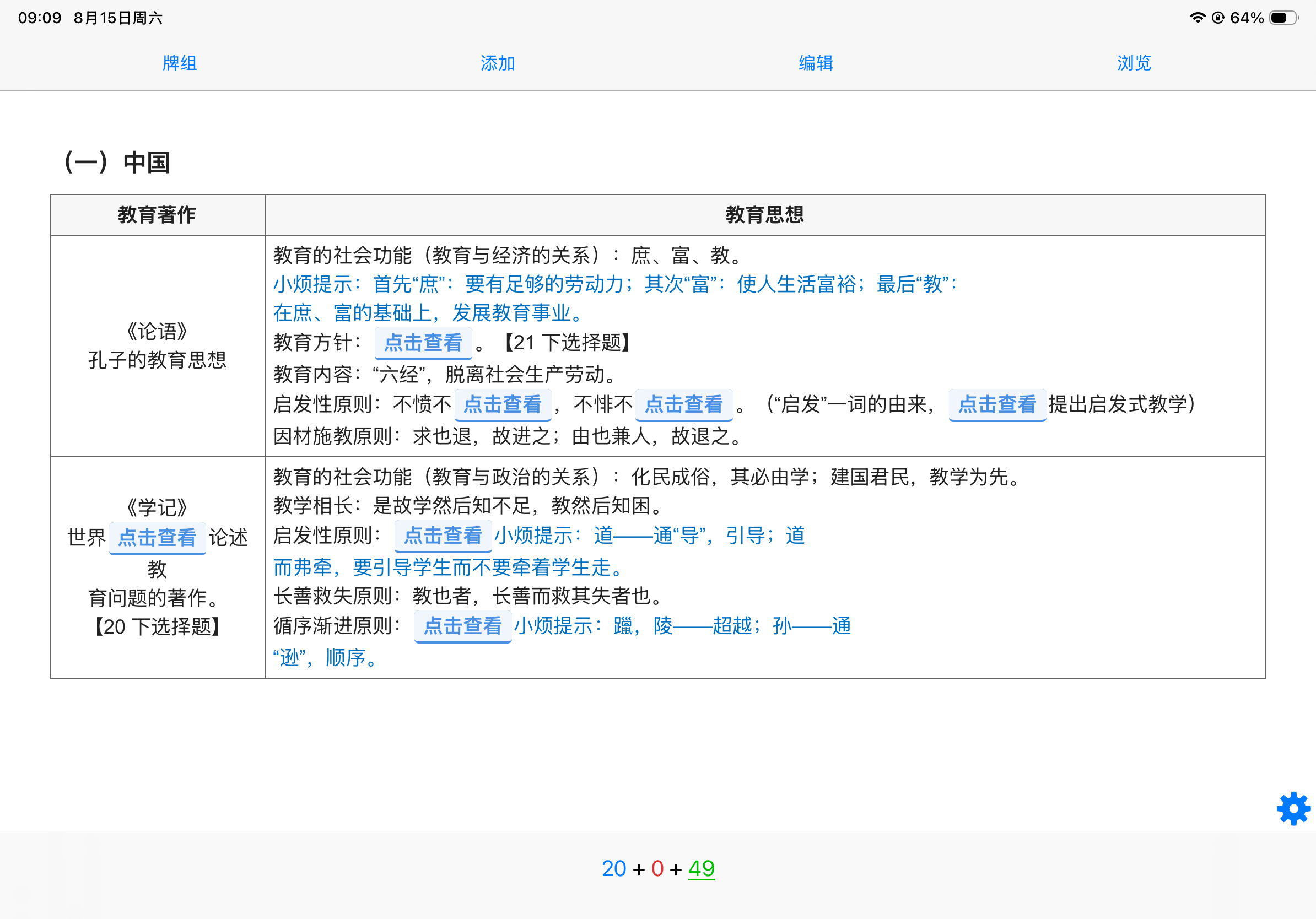This screenshot has width=1316, height=919.
Task: Tap the 教学相长 line
Action: coord(468,506)
